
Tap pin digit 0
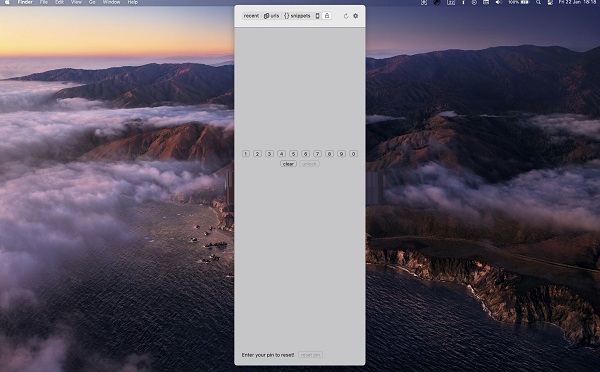[x=354, y=153]
